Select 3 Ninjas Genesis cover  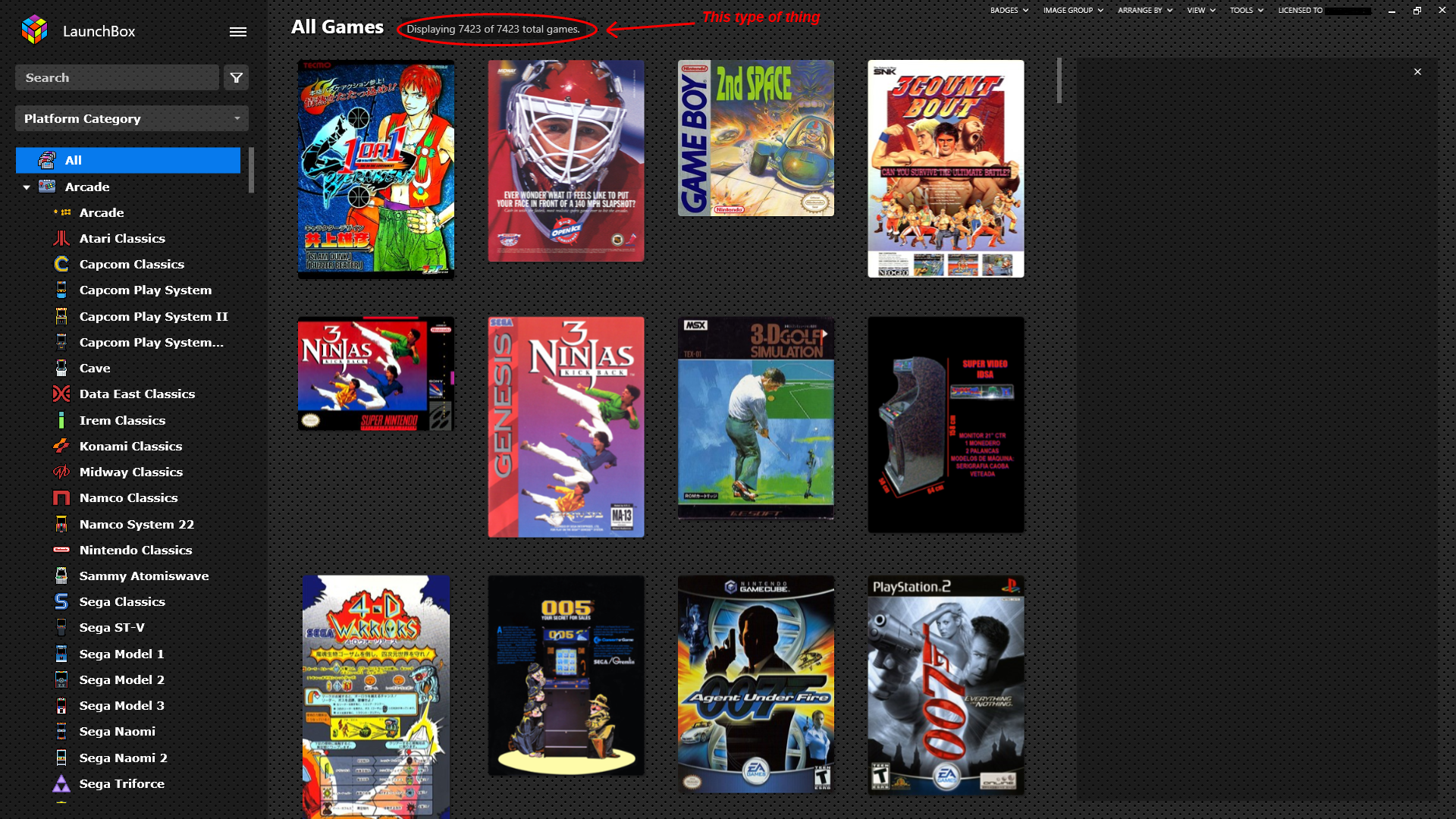coord(566,427)
